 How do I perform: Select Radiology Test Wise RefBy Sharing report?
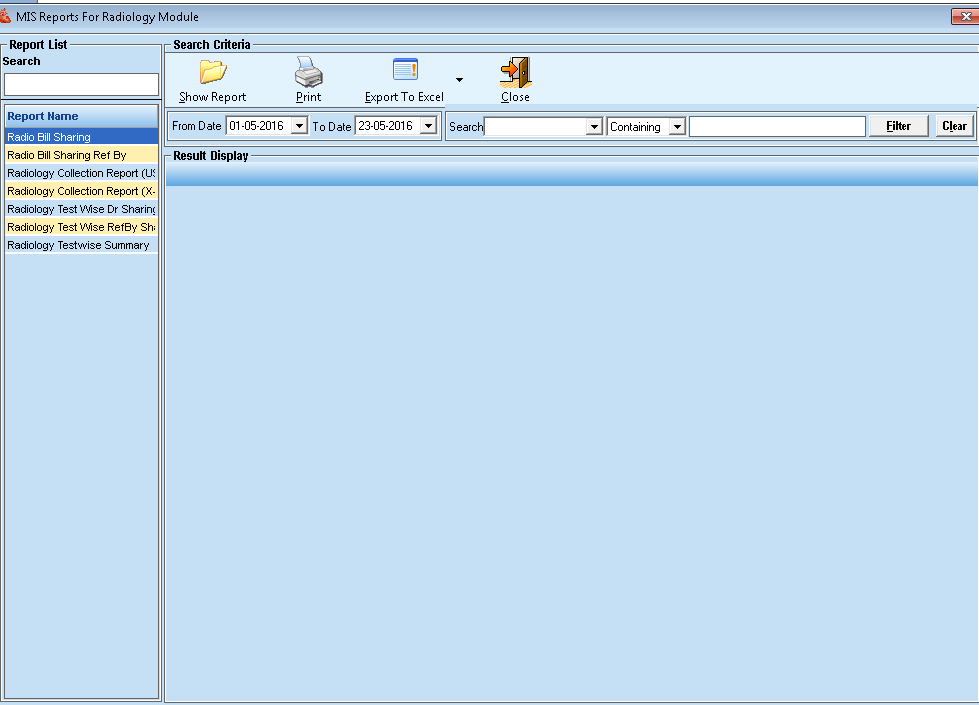80,227
